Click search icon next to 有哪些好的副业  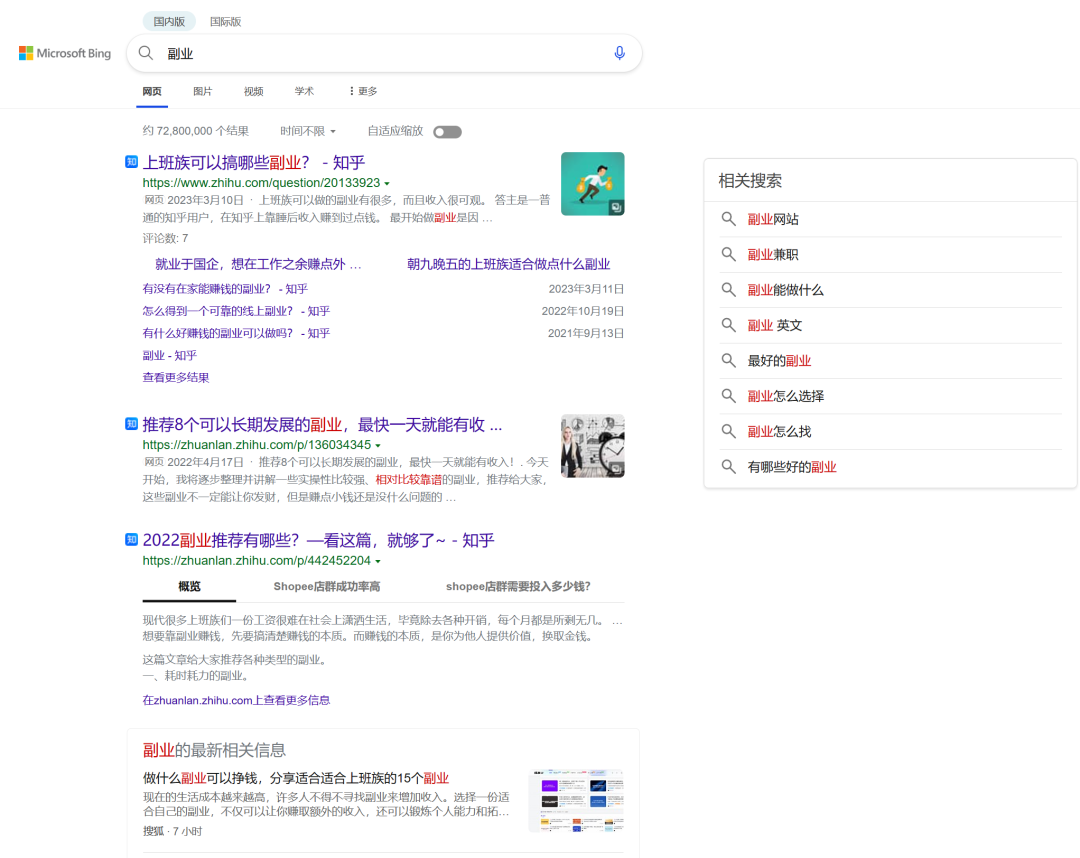[x=728, y=467]
